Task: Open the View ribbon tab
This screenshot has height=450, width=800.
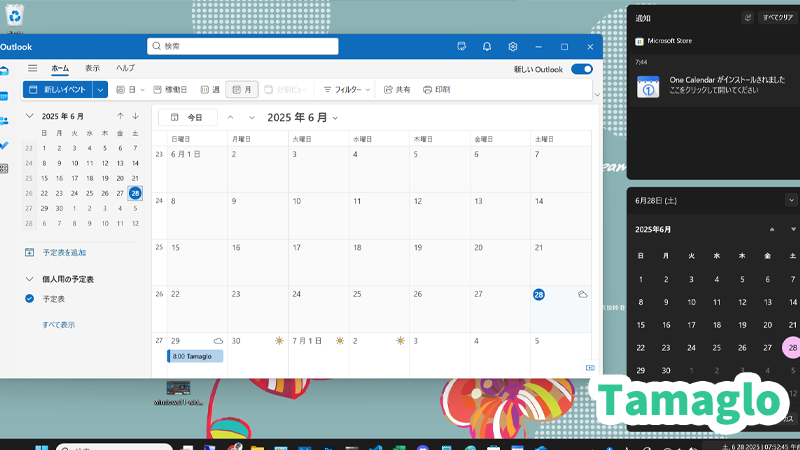Action: point(92,68)
